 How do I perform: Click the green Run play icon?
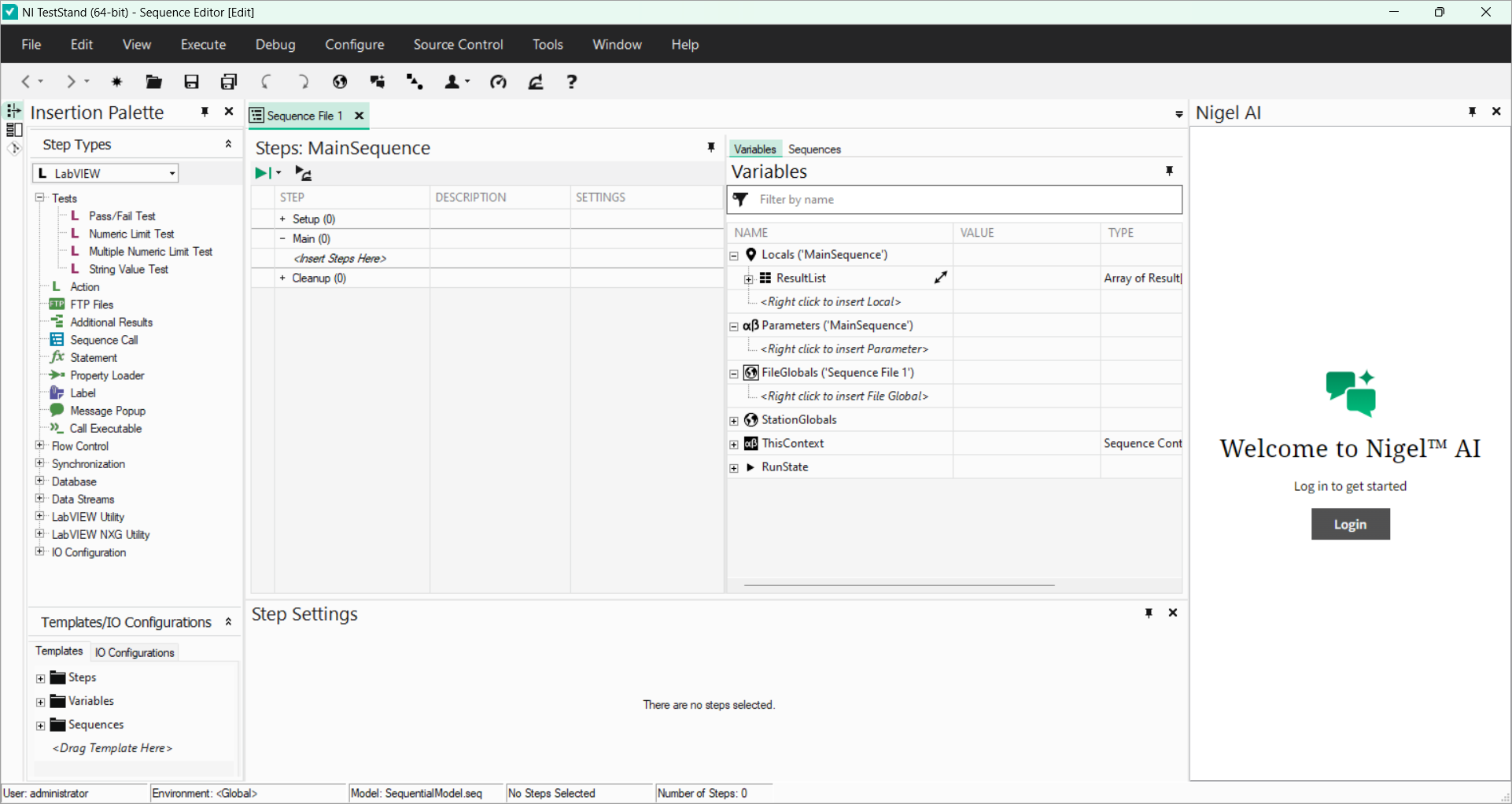pyautogui.click(x=262, y=173)
